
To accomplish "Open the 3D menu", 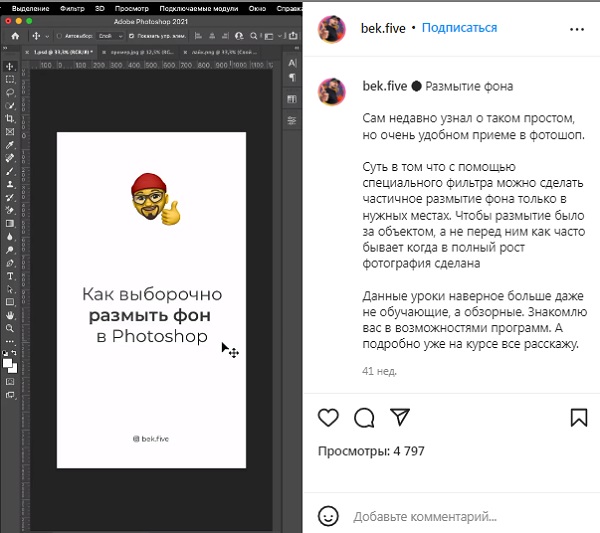I will pyautogui.click(x=99, y=8).
